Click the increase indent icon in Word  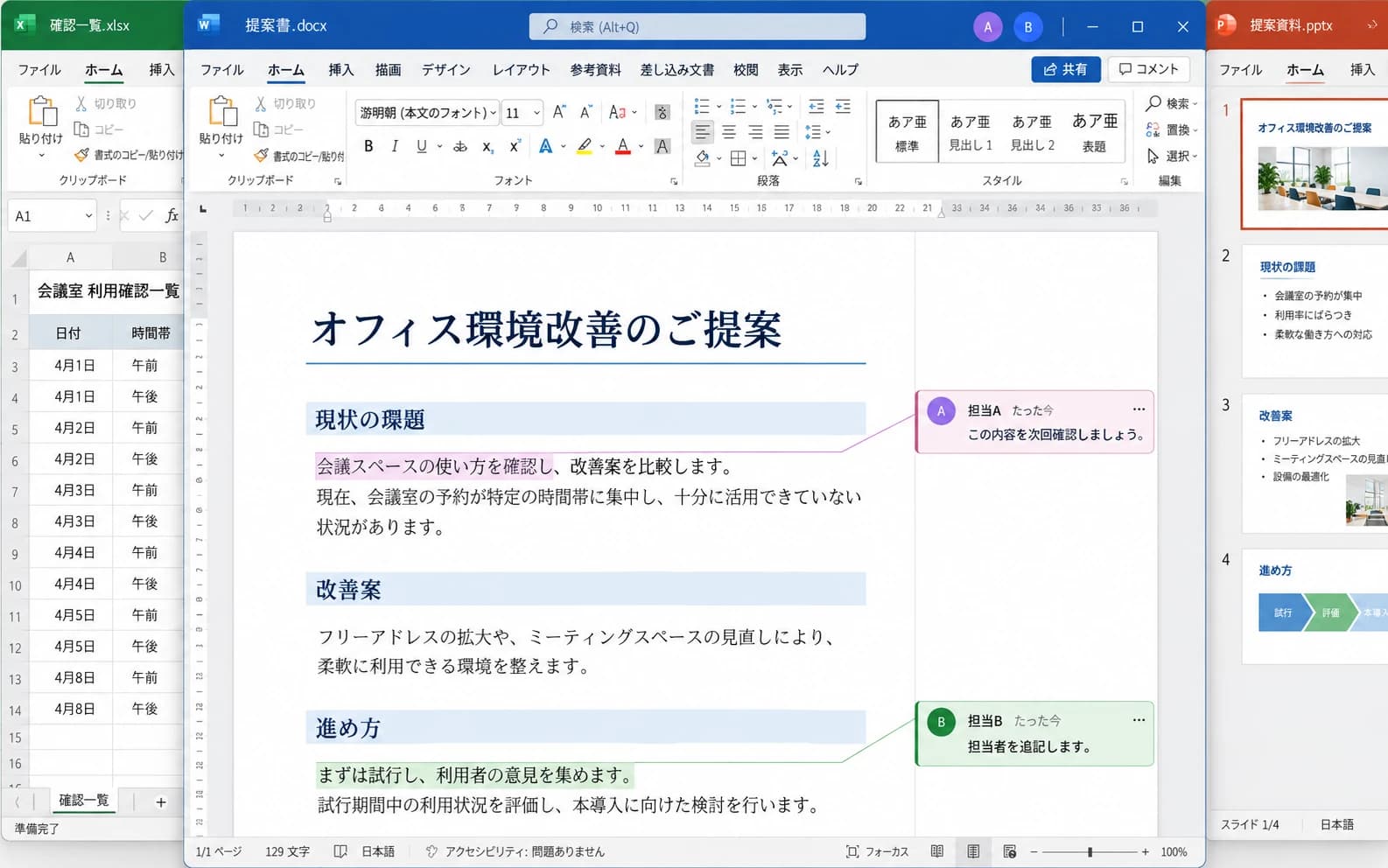coord(843,107)
